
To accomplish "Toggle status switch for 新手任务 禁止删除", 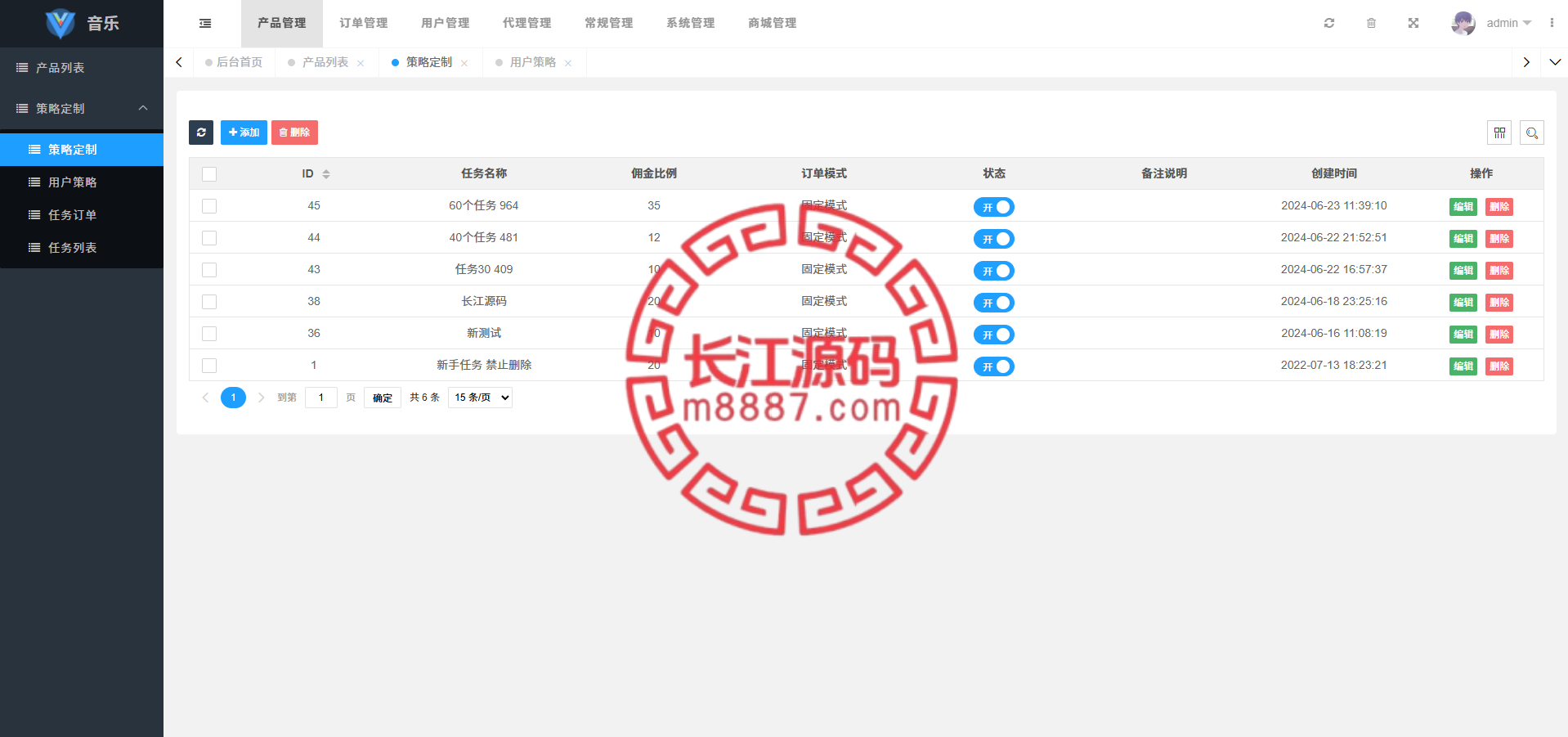I will click(x=994, y=366).
